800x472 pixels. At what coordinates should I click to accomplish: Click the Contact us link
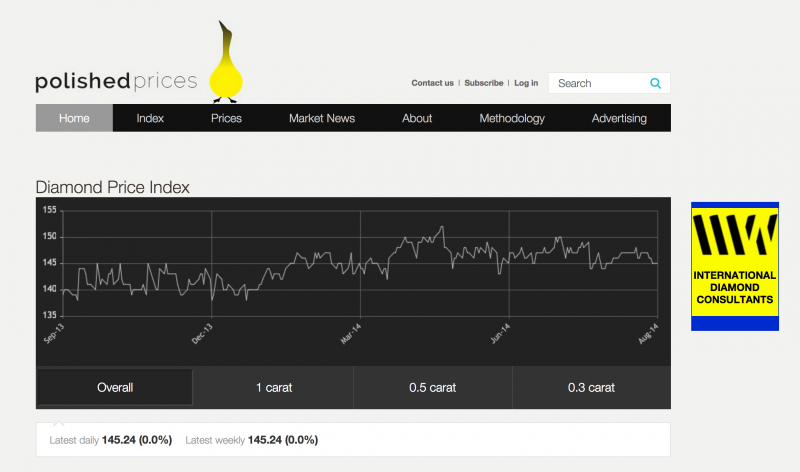[432, 83]
